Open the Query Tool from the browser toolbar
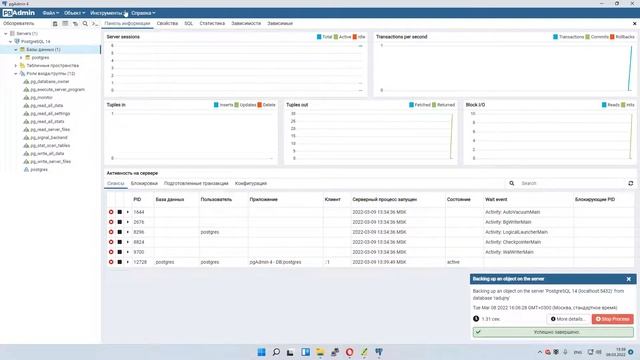640x360 pixels. click(x=55, y=24)
